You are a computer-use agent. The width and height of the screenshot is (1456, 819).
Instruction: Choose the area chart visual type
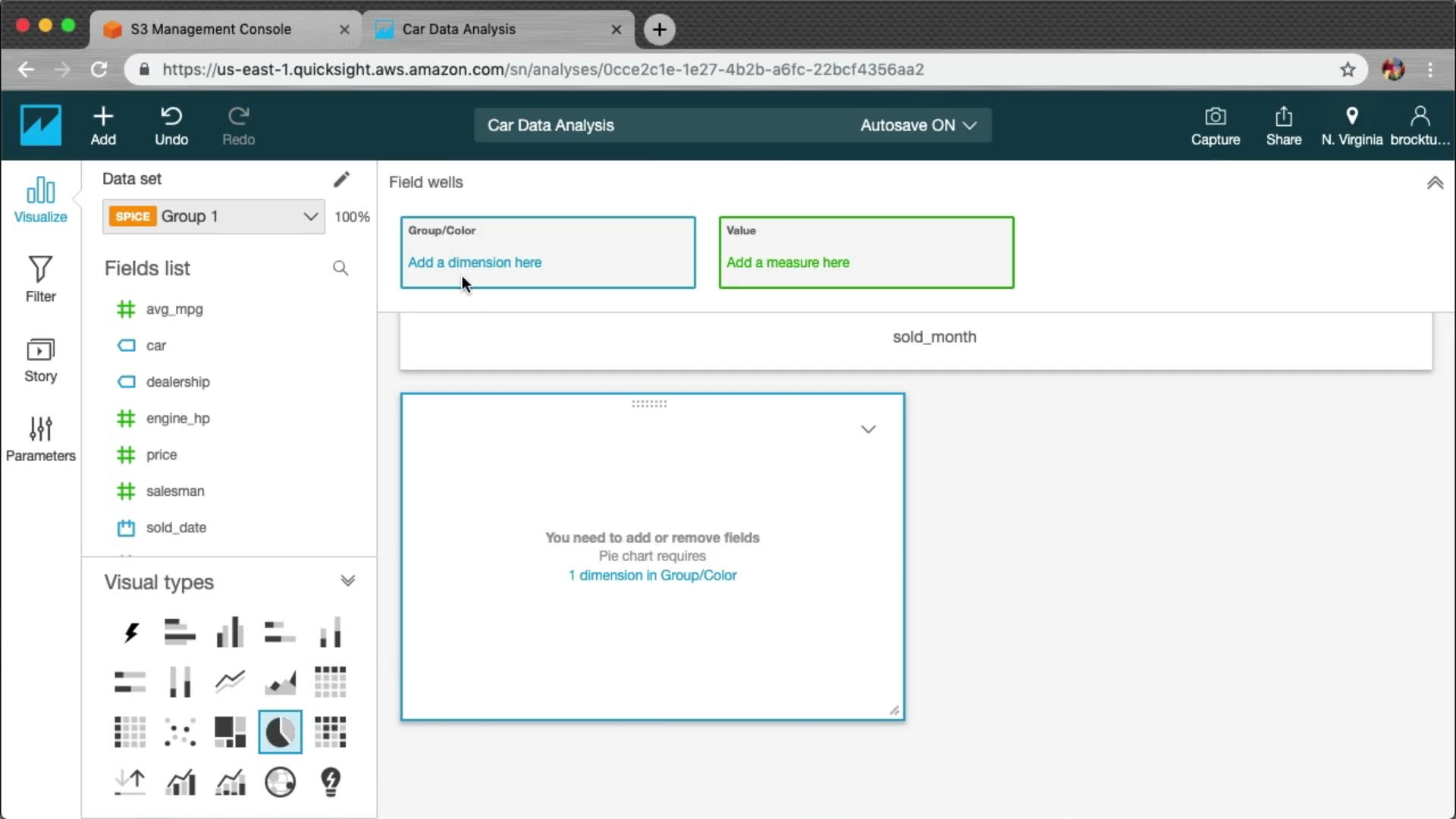(x=280, y=682)
